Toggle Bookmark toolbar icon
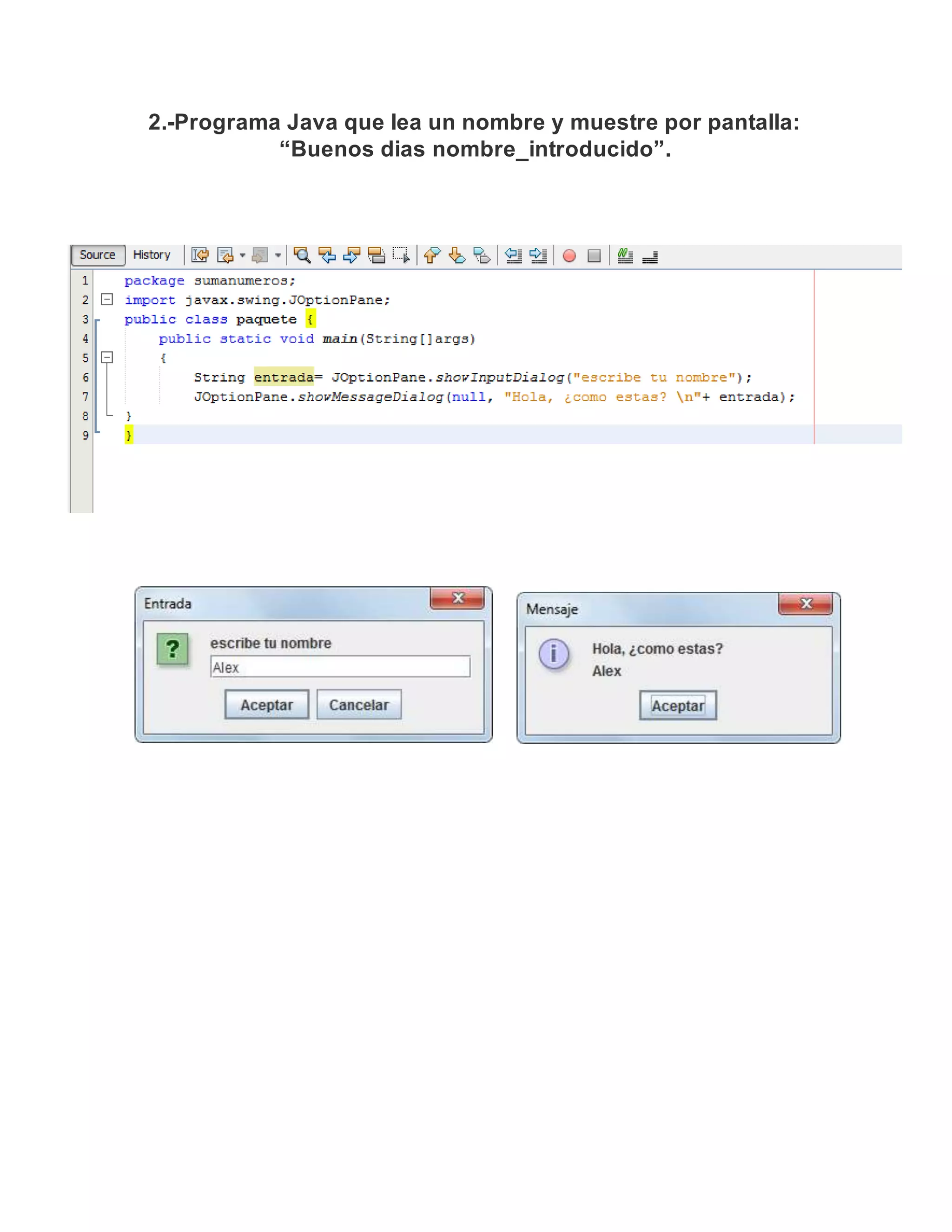Viewport: 952px width, 1232px height. tap(482, 256)
